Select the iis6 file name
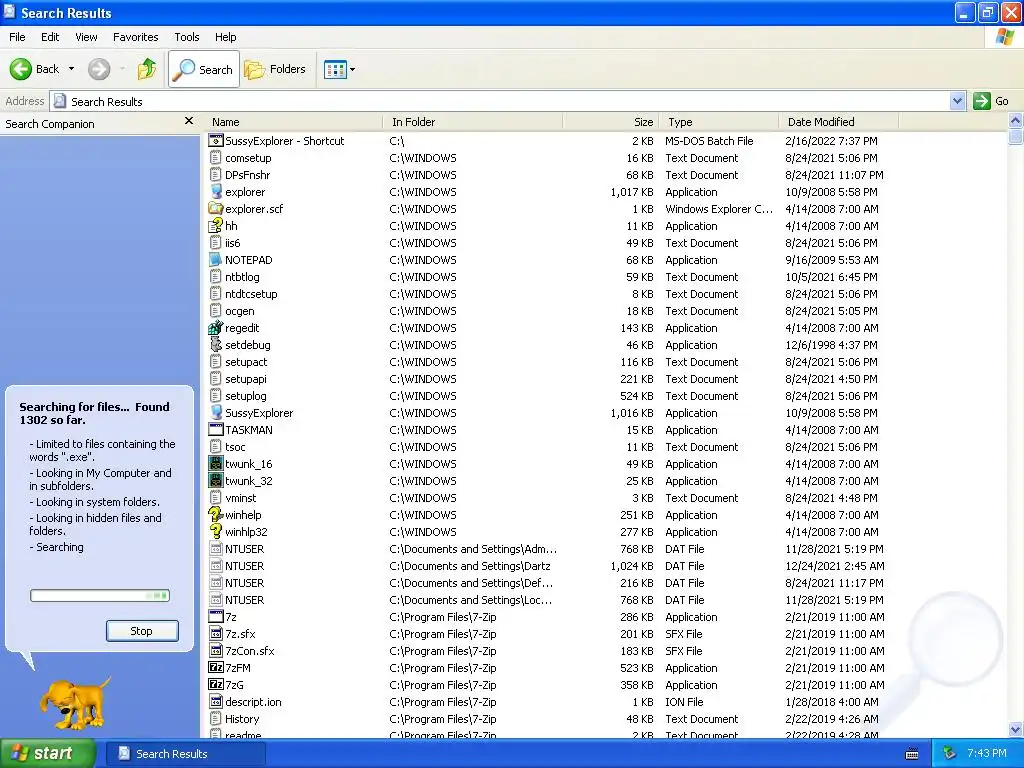This screenshot has height=768, width=1024. [x=232, y=242]
